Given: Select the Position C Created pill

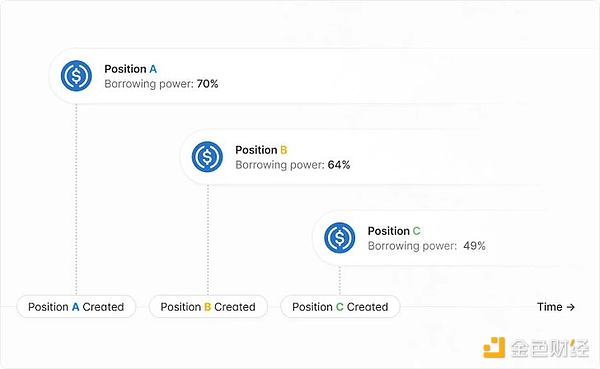Looking at the screenshot, I should tap(340, 307).
